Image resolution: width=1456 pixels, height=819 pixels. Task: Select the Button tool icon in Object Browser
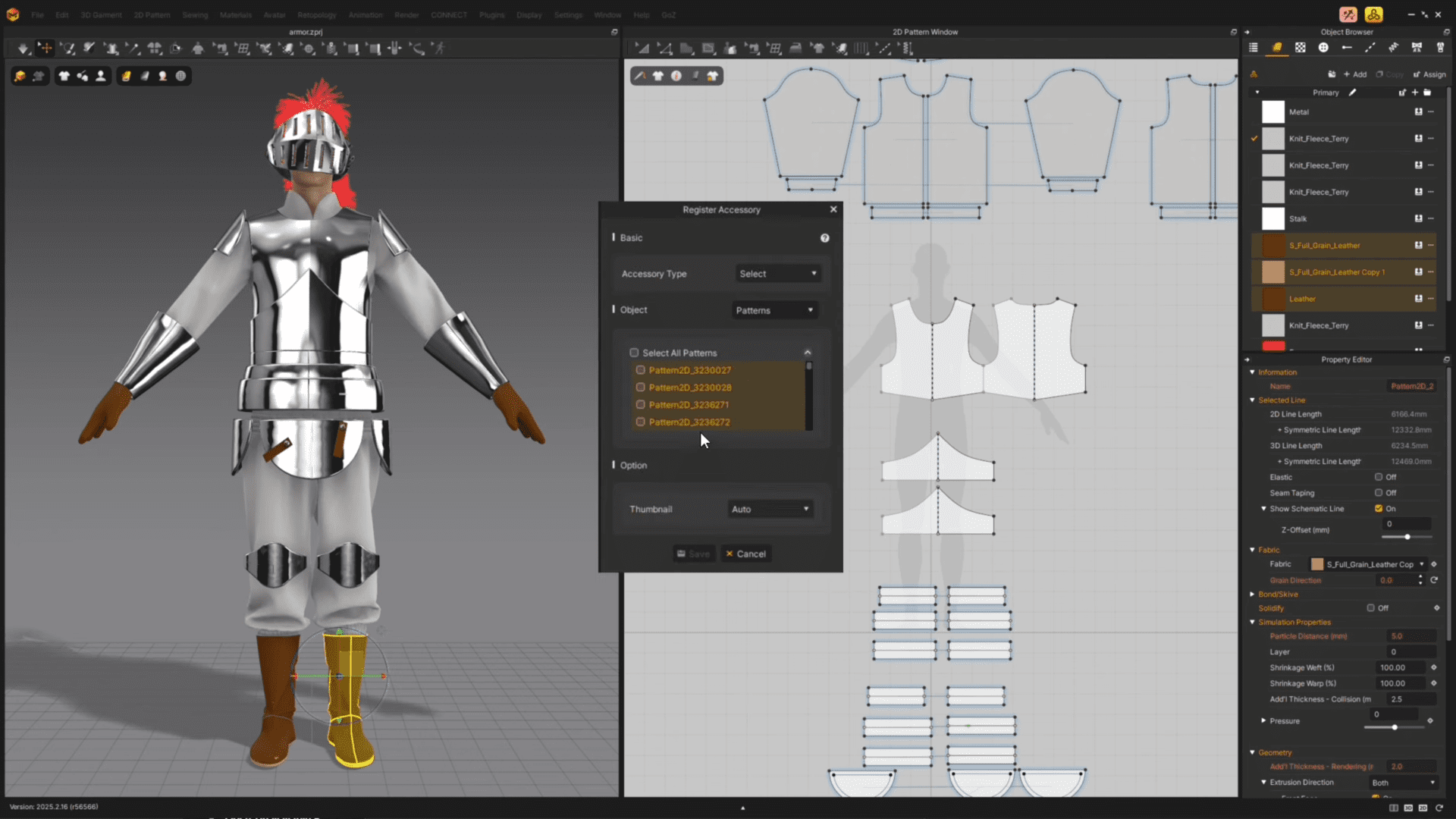coord(1325,47)
